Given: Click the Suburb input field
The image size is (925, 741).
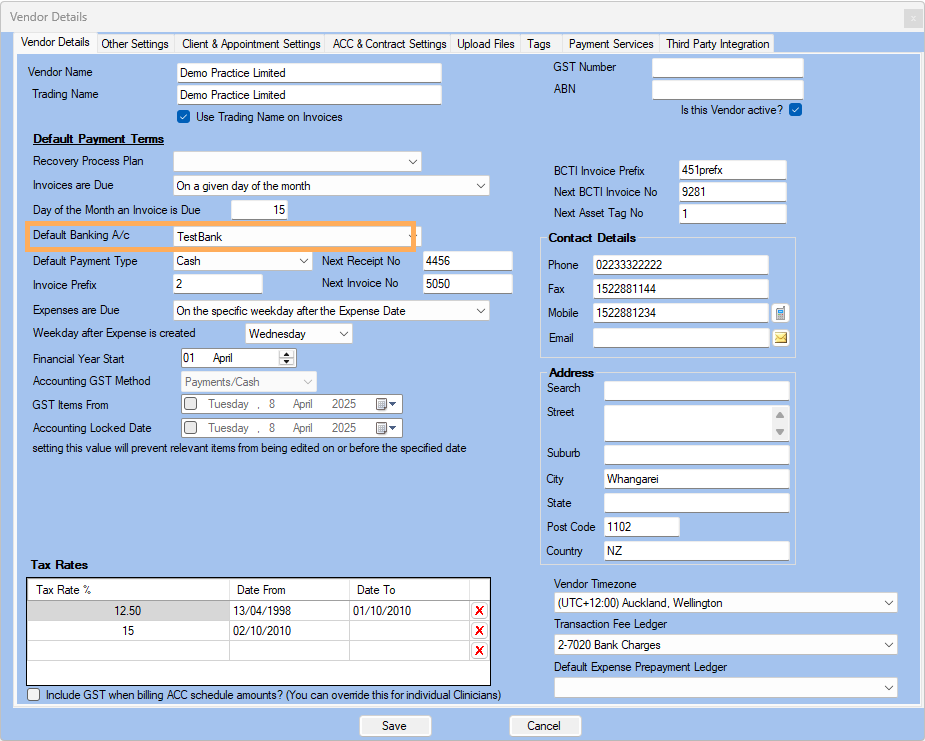Looking at the screenshot, I should pos(697,455).
